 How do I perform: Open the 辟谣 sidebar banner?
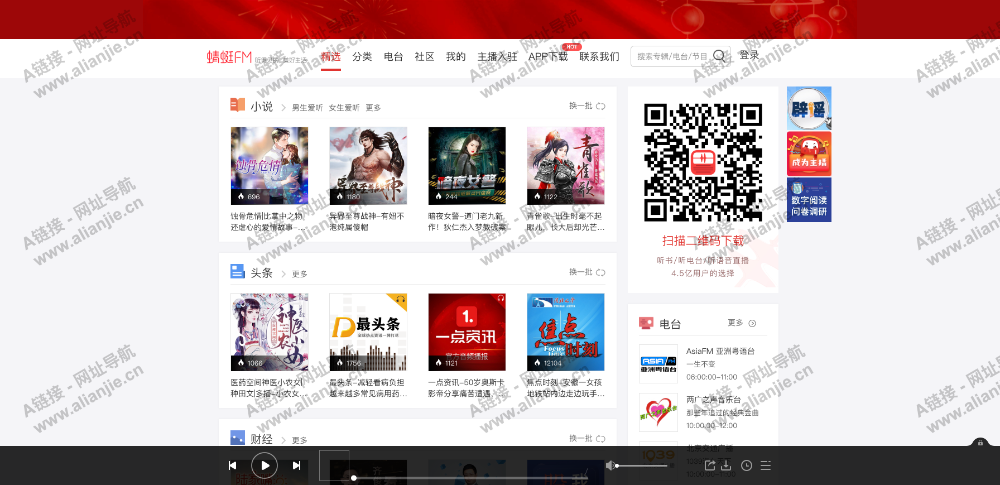809,108
